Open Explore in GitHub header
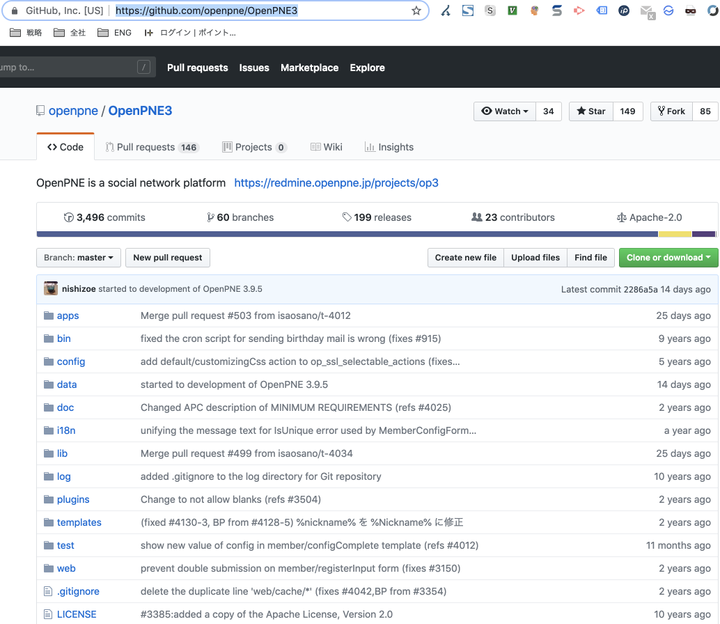 click(367, 67)
